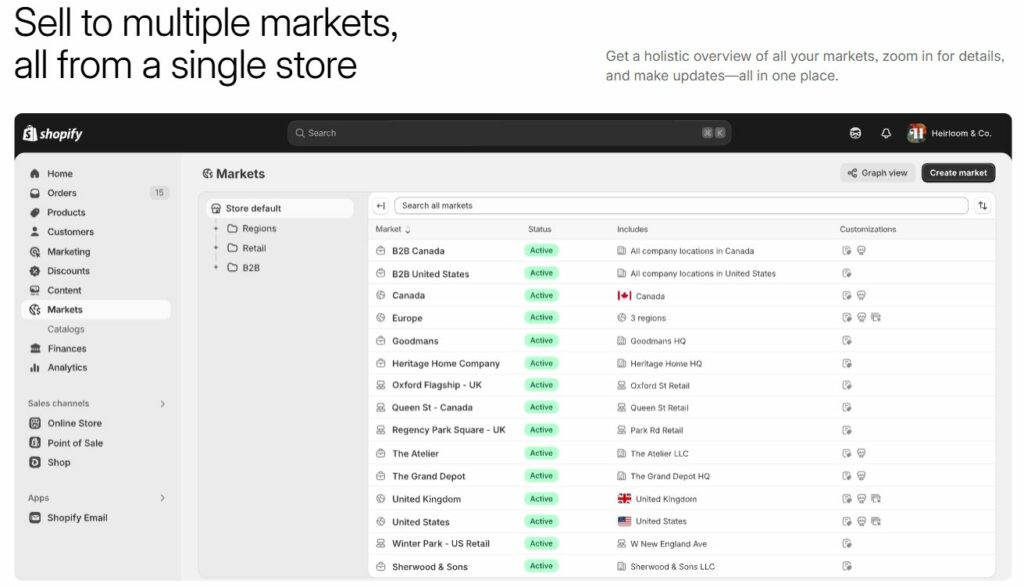This screenshot has width=1024, height=587.
Task: Expand the Retail folder
Action: click(216, 248)
